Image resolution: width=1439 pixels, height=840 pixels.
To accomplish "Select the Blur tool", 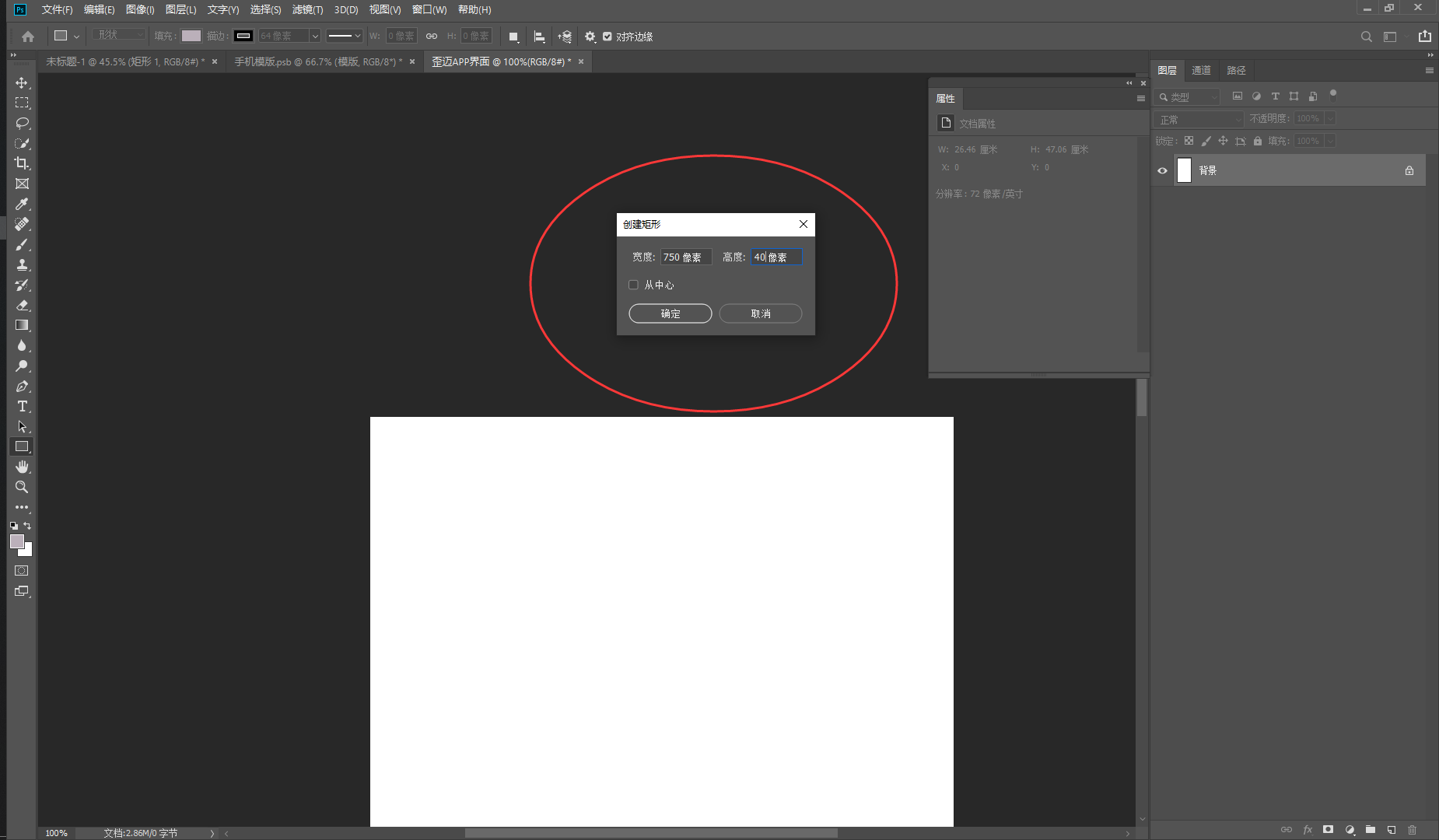I will 22,345.
